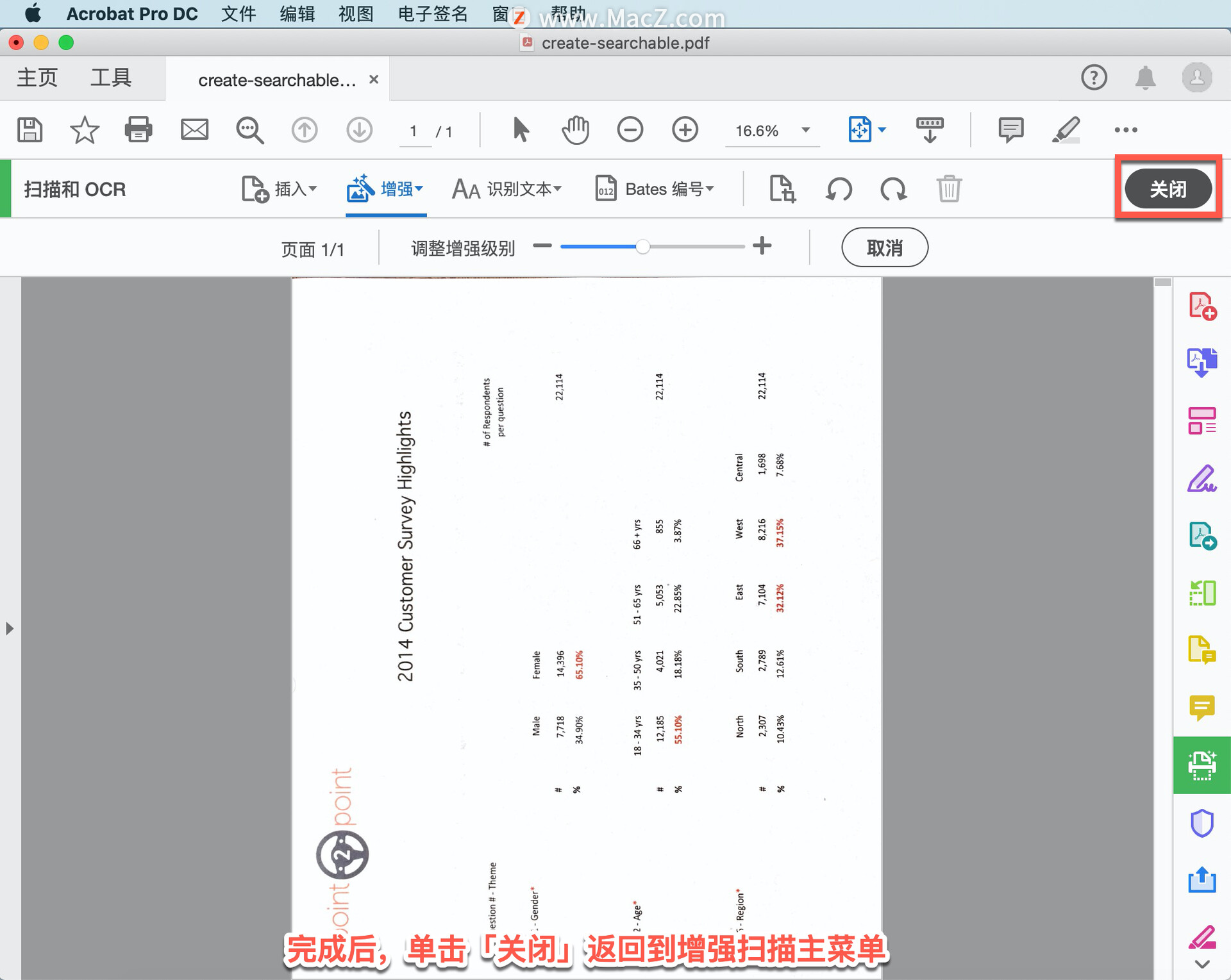1231x980 pixels.
Task: Click the enhancement level slider handle
Action: [x=642, y=247]
